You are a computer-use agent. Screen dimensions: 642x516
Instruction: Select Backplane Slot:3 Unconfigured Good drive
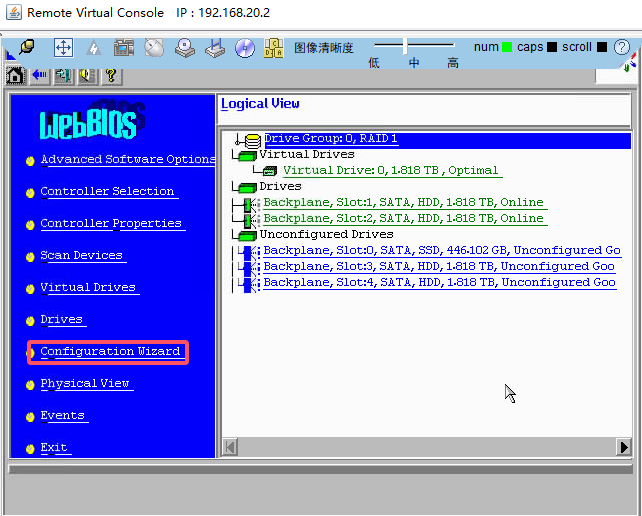pos(439,266)
